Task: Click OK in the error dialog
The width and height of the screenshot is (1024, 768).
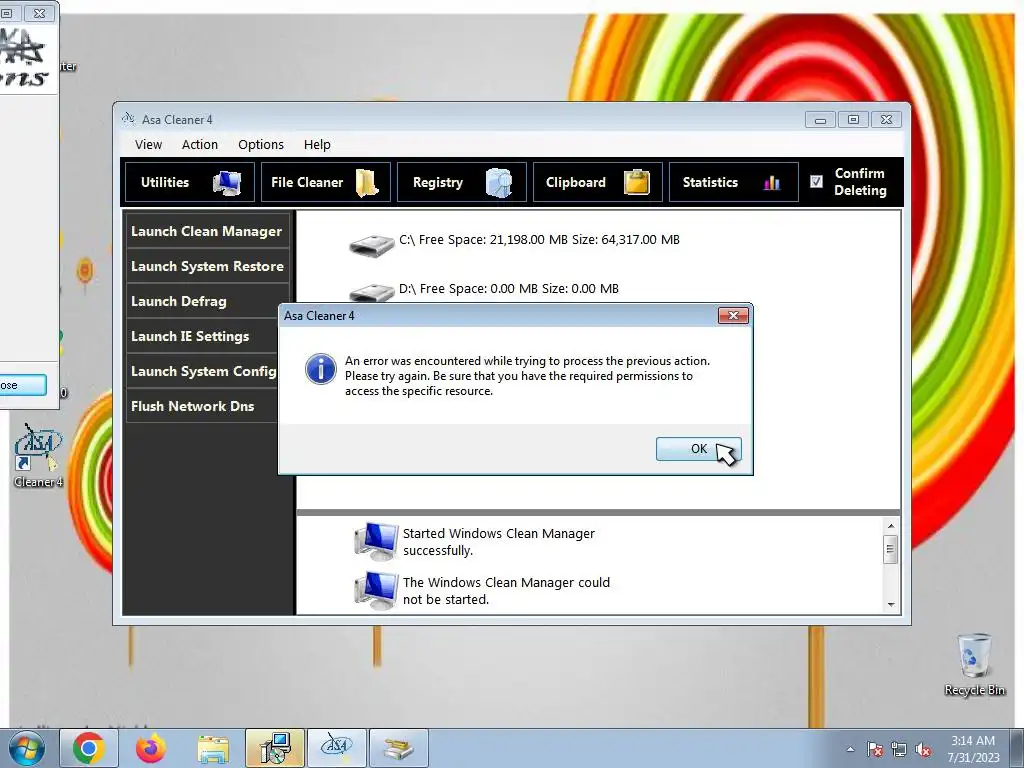Action: pos(698,449)
